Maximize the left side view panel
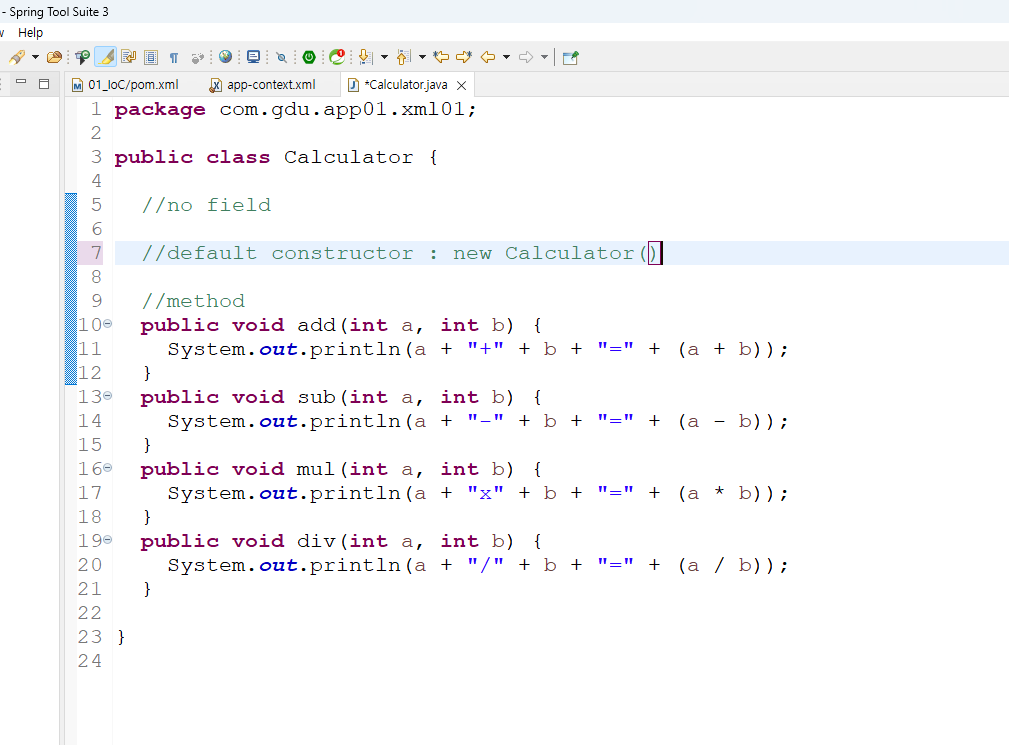 pyautogui.click(x=44, y=84)
